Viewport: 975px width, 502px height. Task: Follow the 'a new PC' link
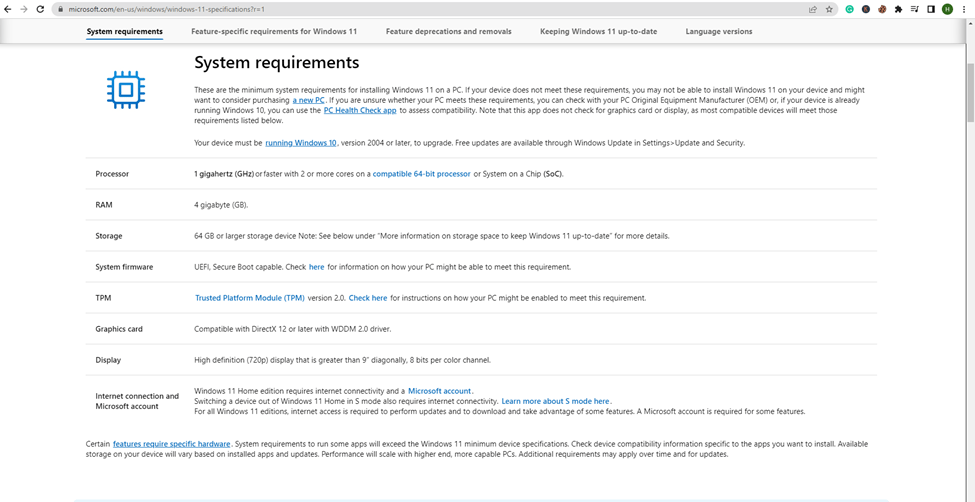(309, 100)
